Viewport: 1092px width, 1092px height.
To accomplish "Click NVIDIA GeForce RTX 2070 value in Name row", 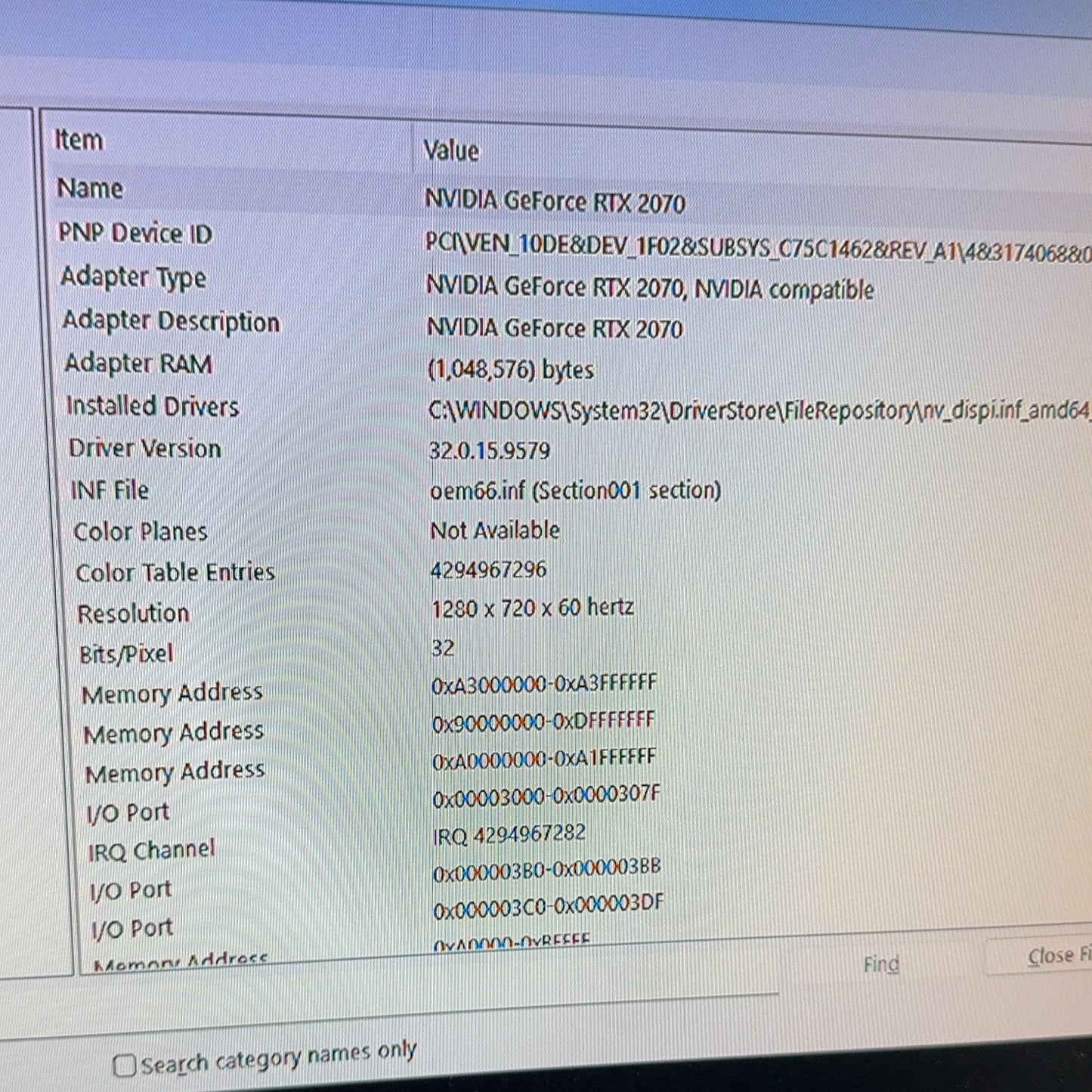I will pos(555,202).
